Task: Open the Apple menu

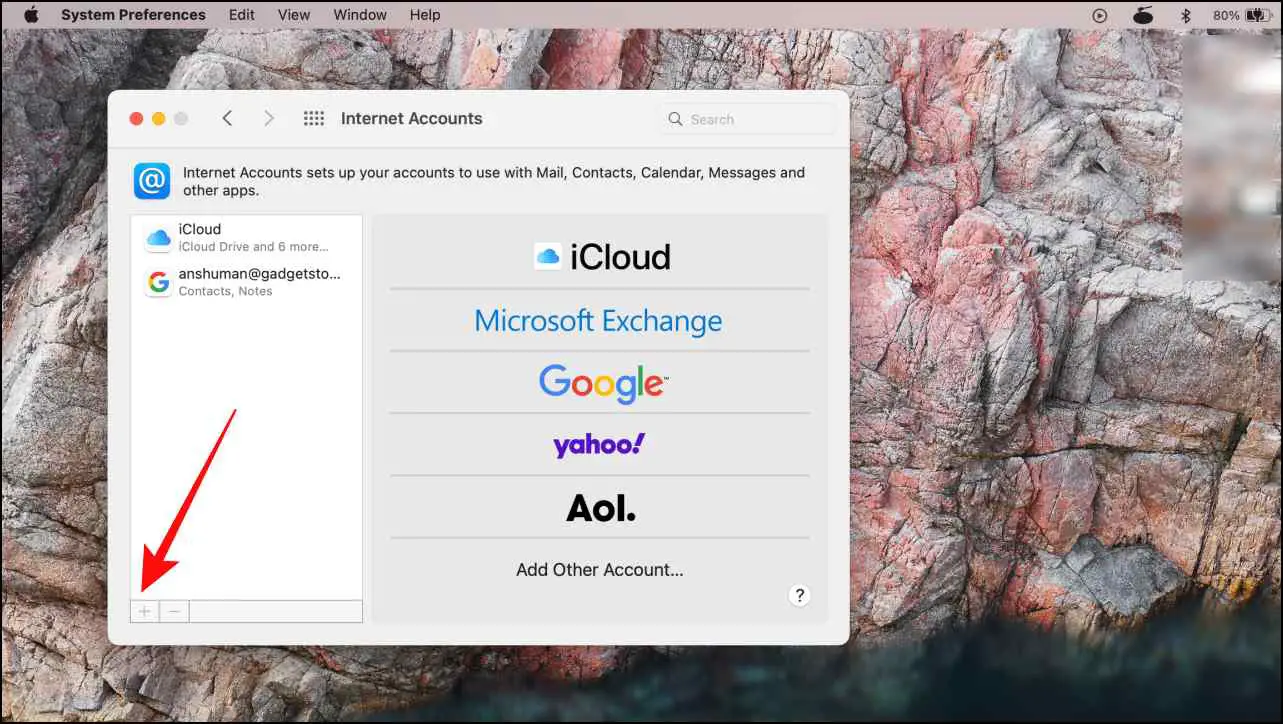Action: [30, 14]
